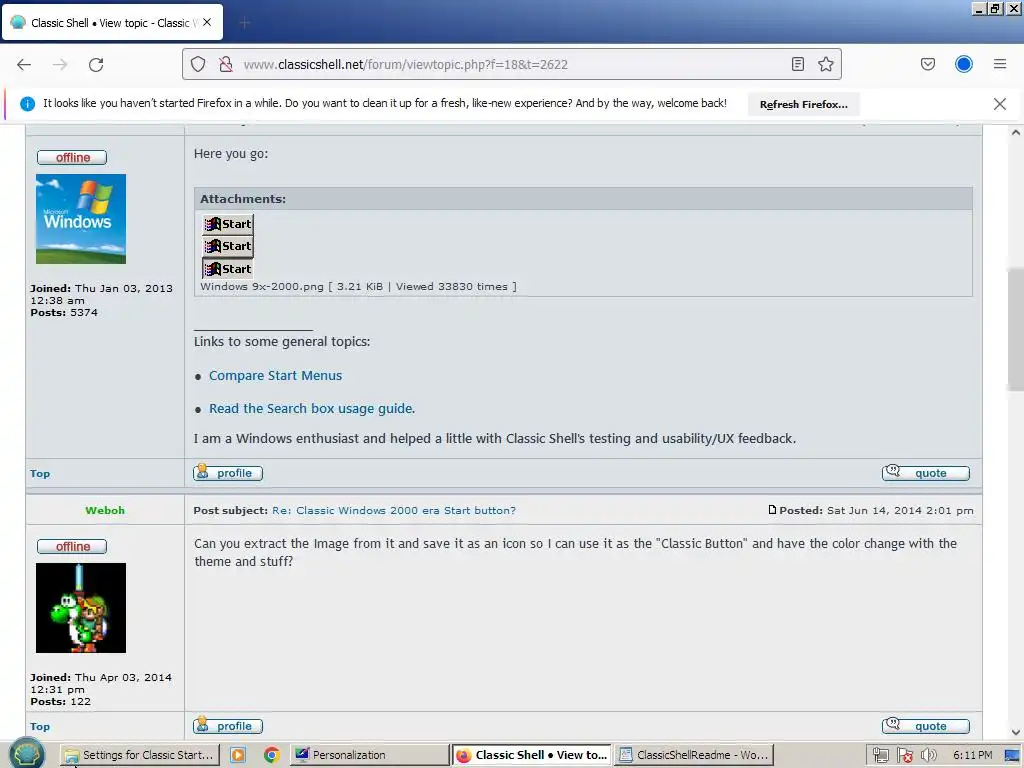Switch to Settings for Classic Start taskbar window
The width and height of the screenshot is (1024, 768).
pyautogui.click(x=140, y=755)
